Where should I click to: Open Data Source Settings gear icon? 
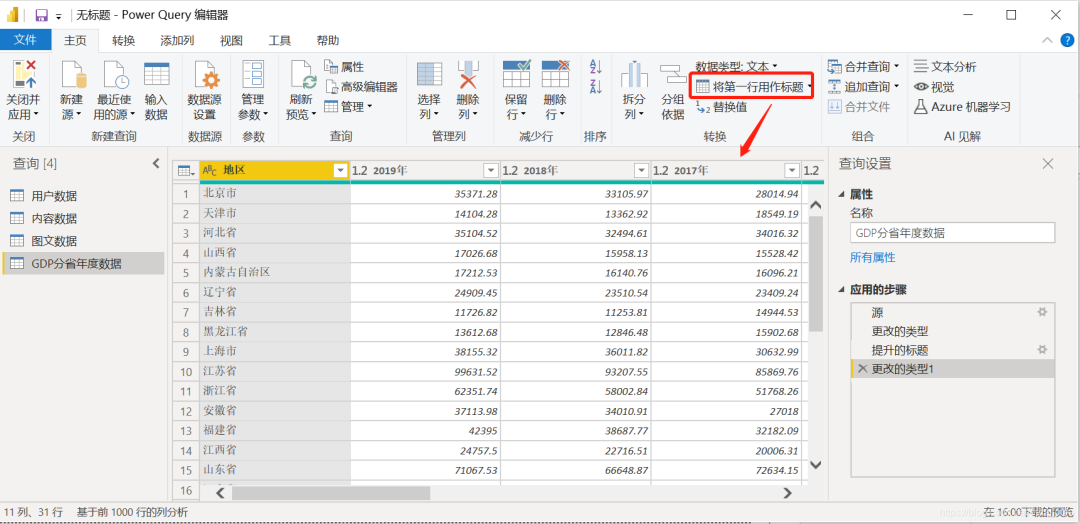(205, 75)
